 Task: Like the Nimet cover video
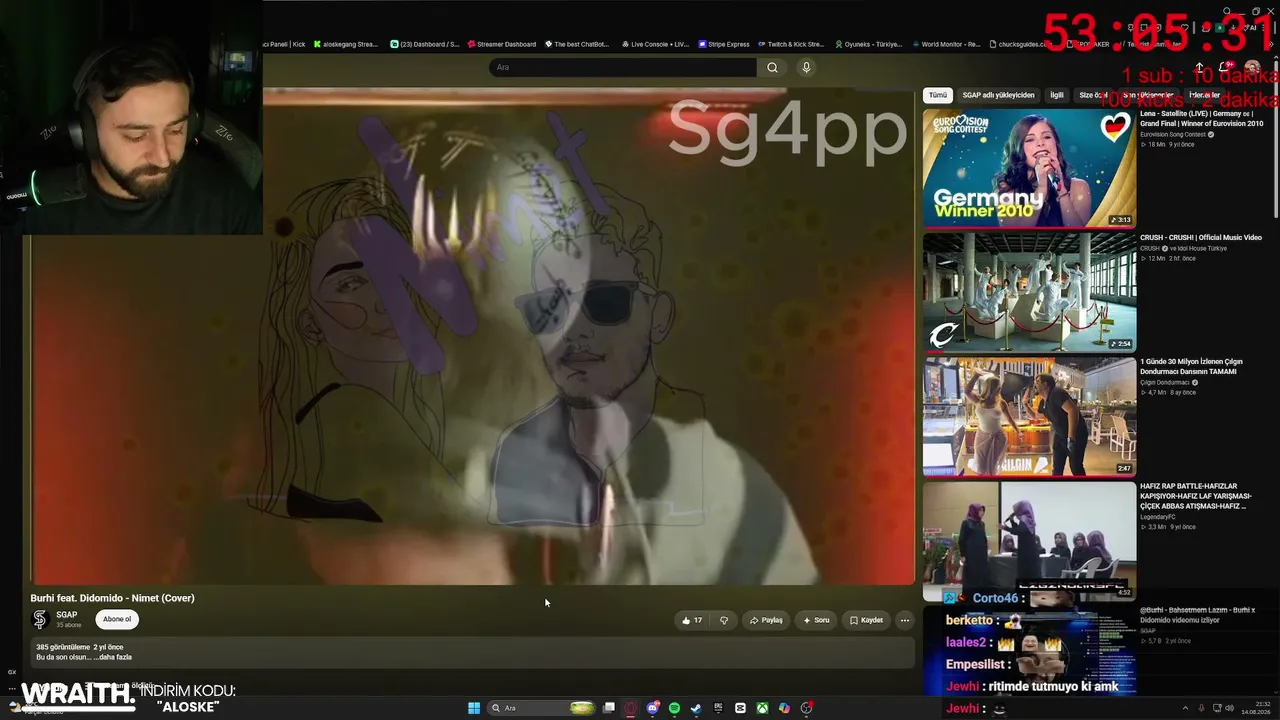point(692,620)
